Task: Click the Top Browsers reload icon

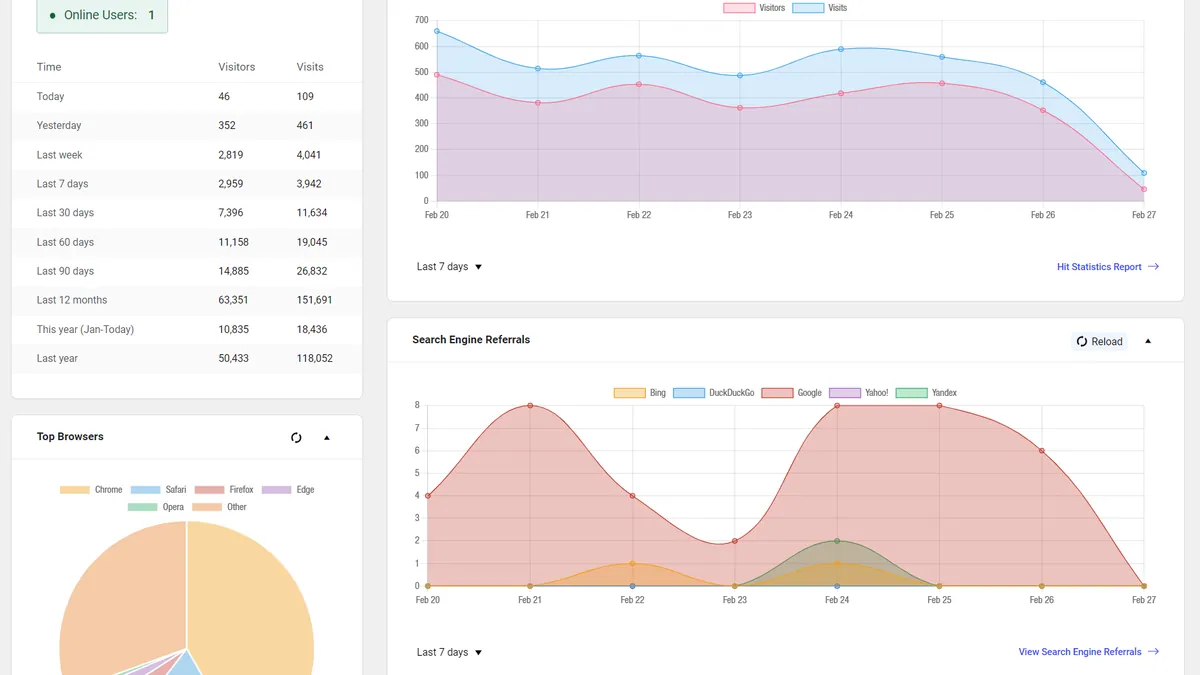Action: coord(296,438)
